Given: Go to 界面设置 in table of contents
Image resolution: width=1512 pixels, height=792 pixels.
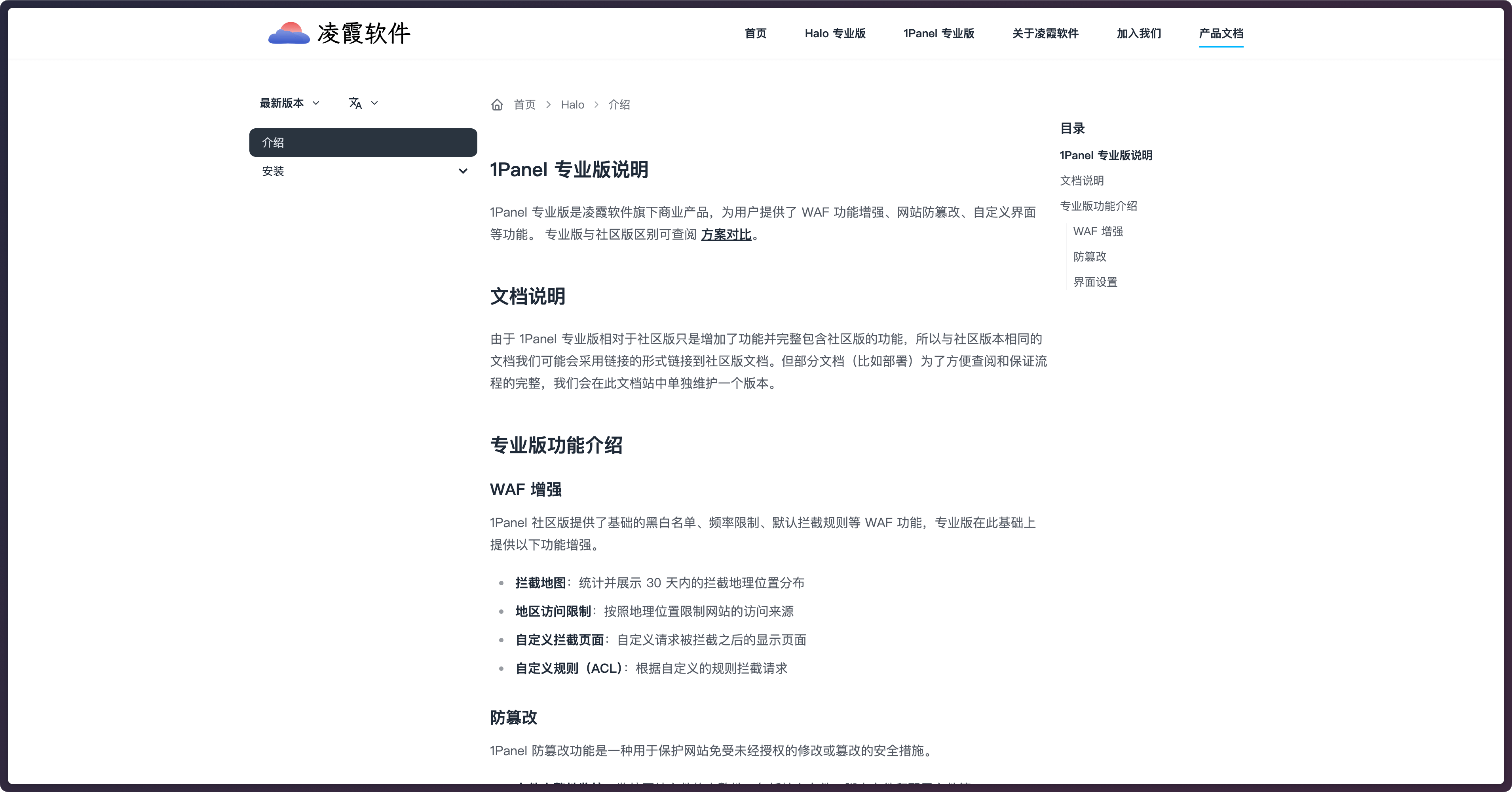Looking at the screenshot, I should (x=1095, y=282).
